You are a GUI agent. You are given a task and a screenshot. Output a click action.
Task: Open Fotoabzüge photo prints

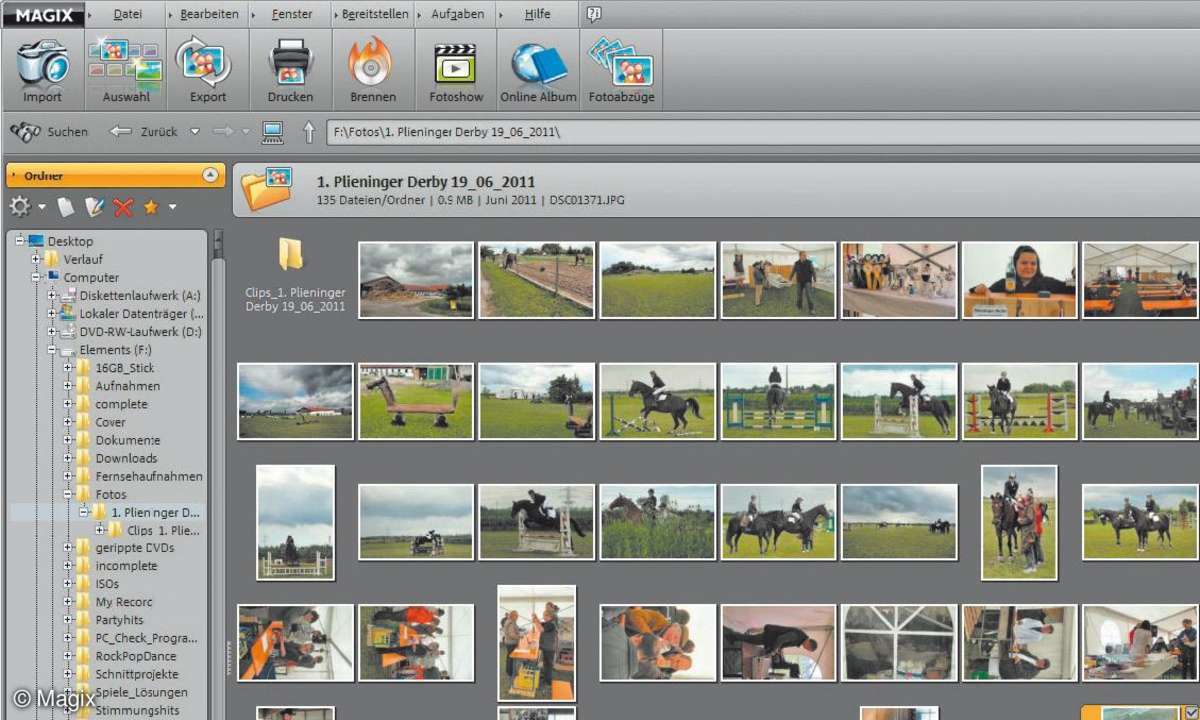(622, 70)
